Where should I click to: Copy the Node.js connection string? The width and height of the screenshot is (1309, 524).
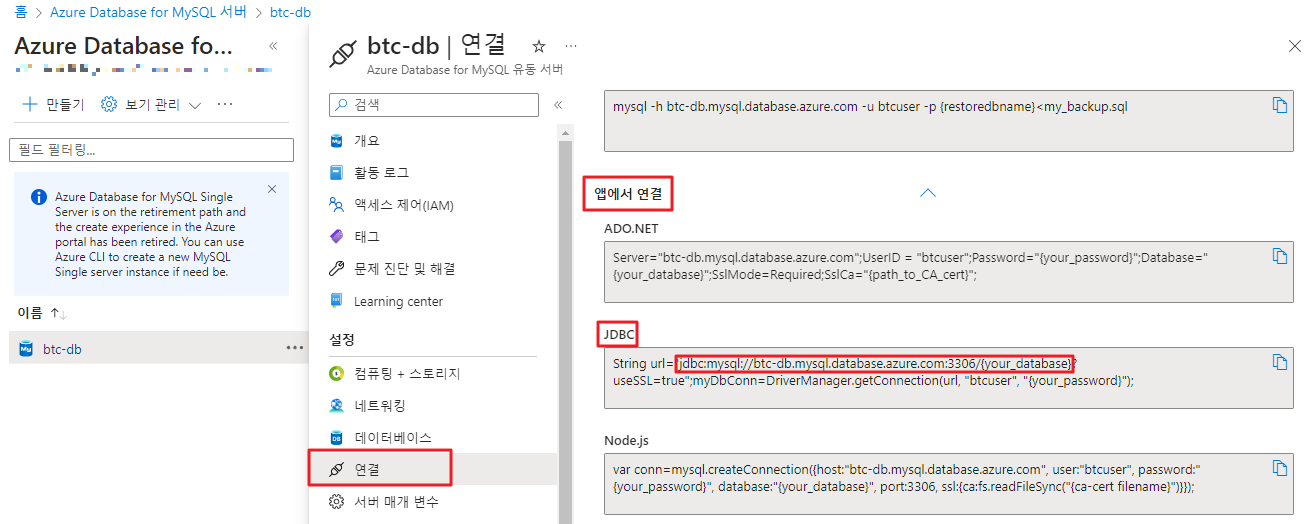(1279, 468)
